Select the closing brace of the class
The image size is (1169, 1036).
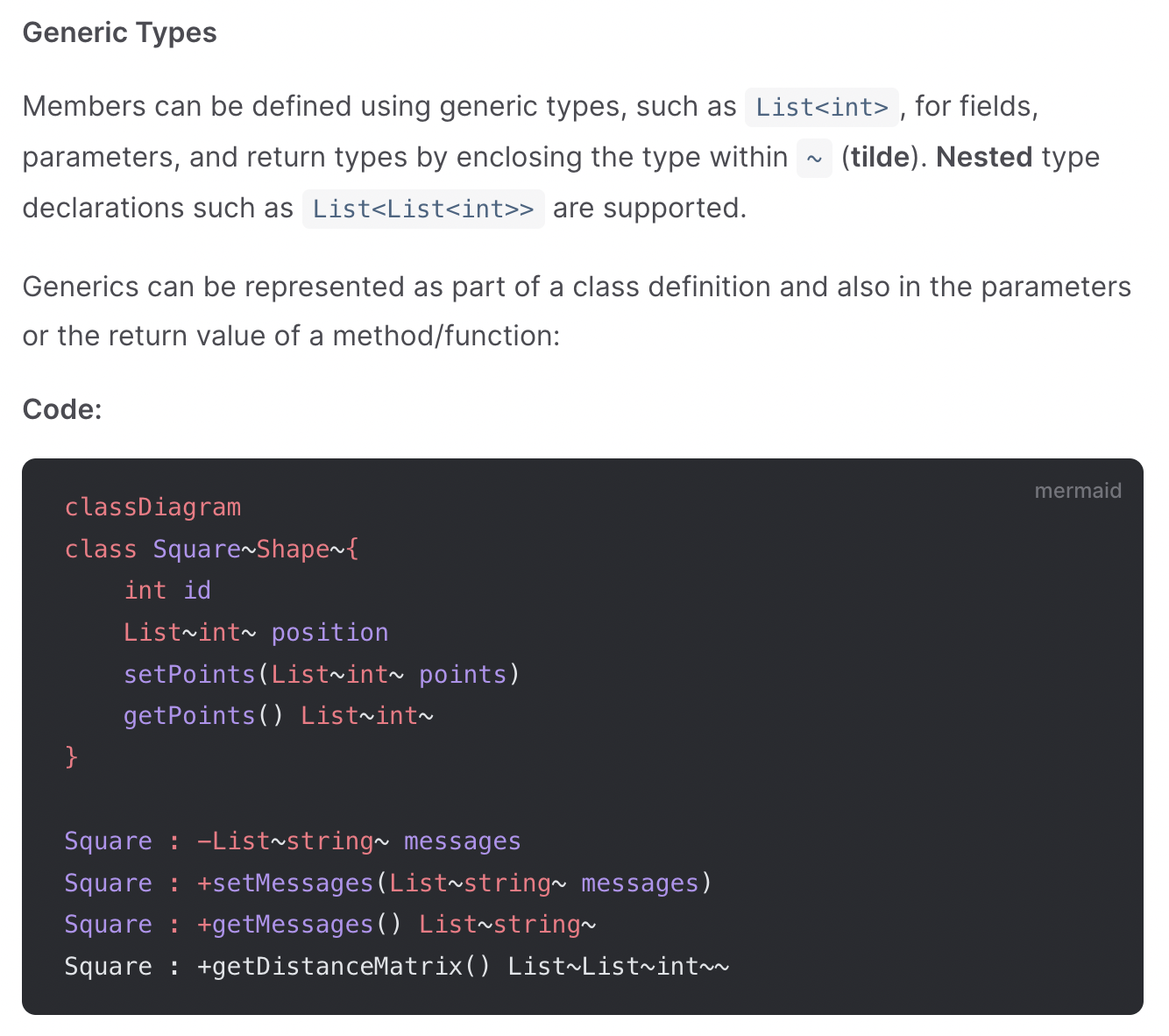[71, 756]
